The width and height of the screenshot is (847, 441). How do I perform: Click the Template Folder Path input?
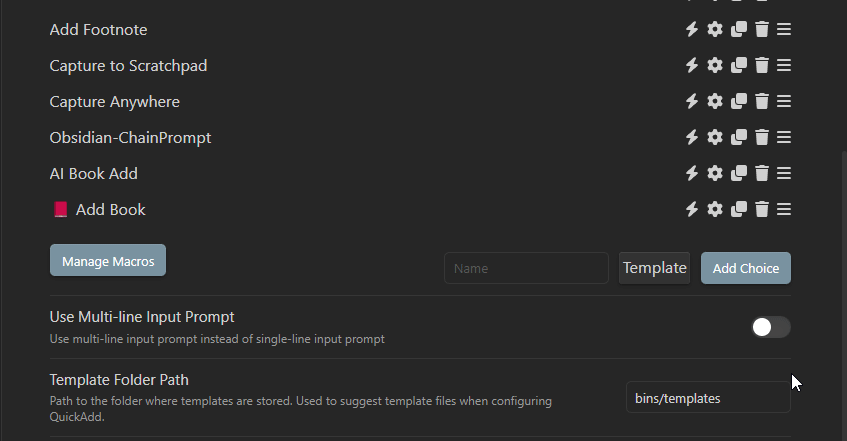pyautogui.click(x=708, y=398)
